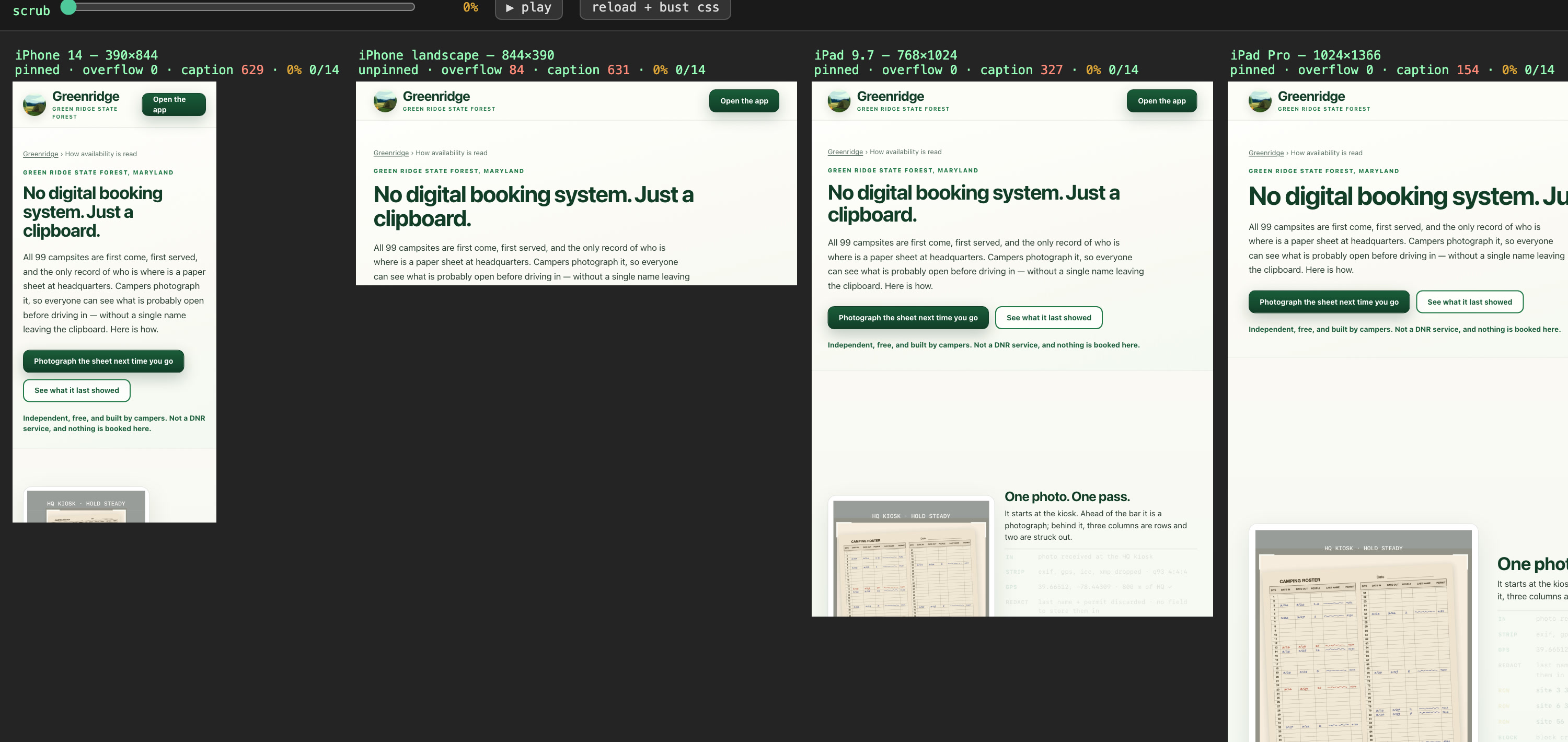Click Greenridge wordmark in iPad Pro header

coord(1311,96)
